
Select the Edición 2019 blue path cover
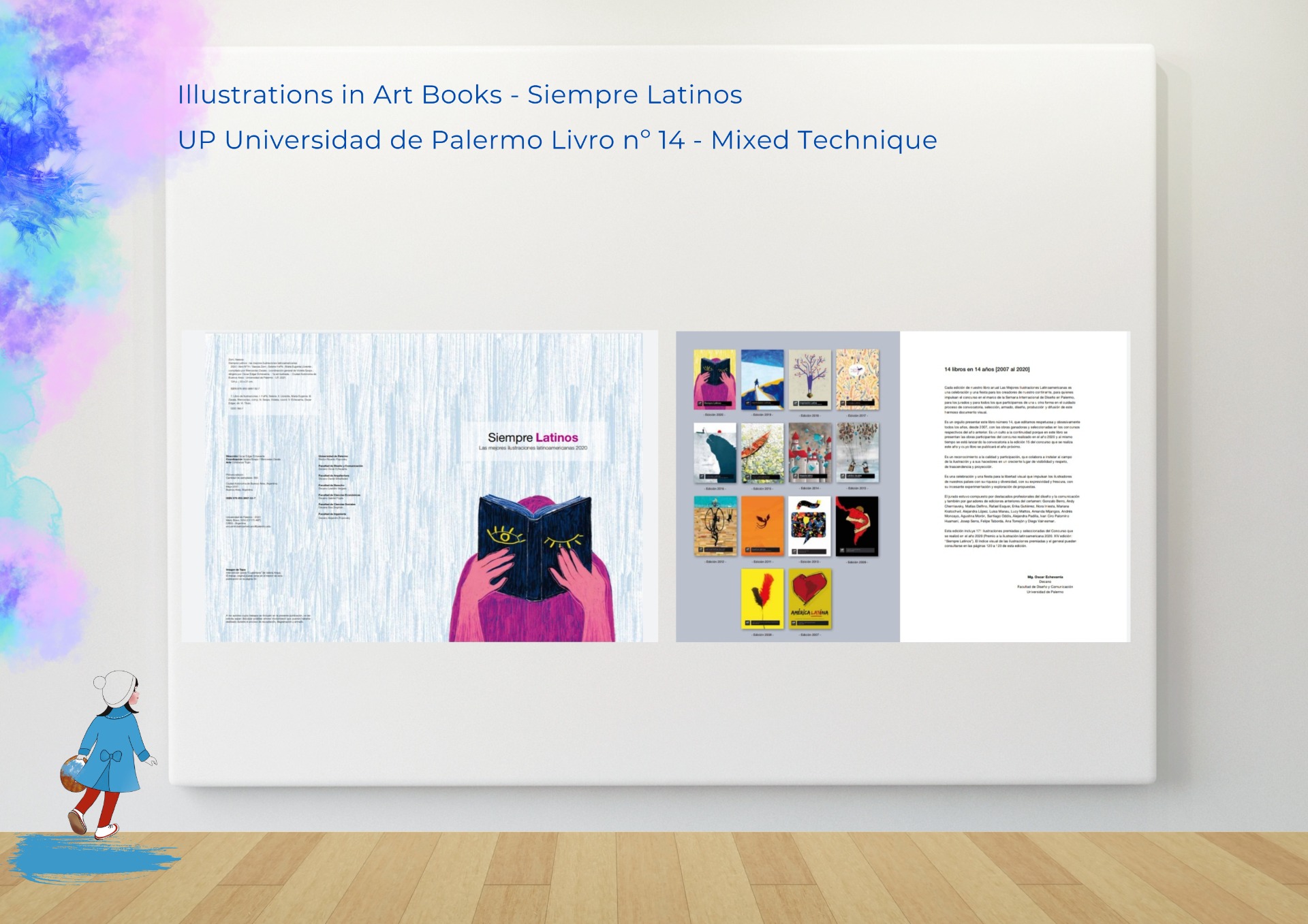tap(762, 379)
